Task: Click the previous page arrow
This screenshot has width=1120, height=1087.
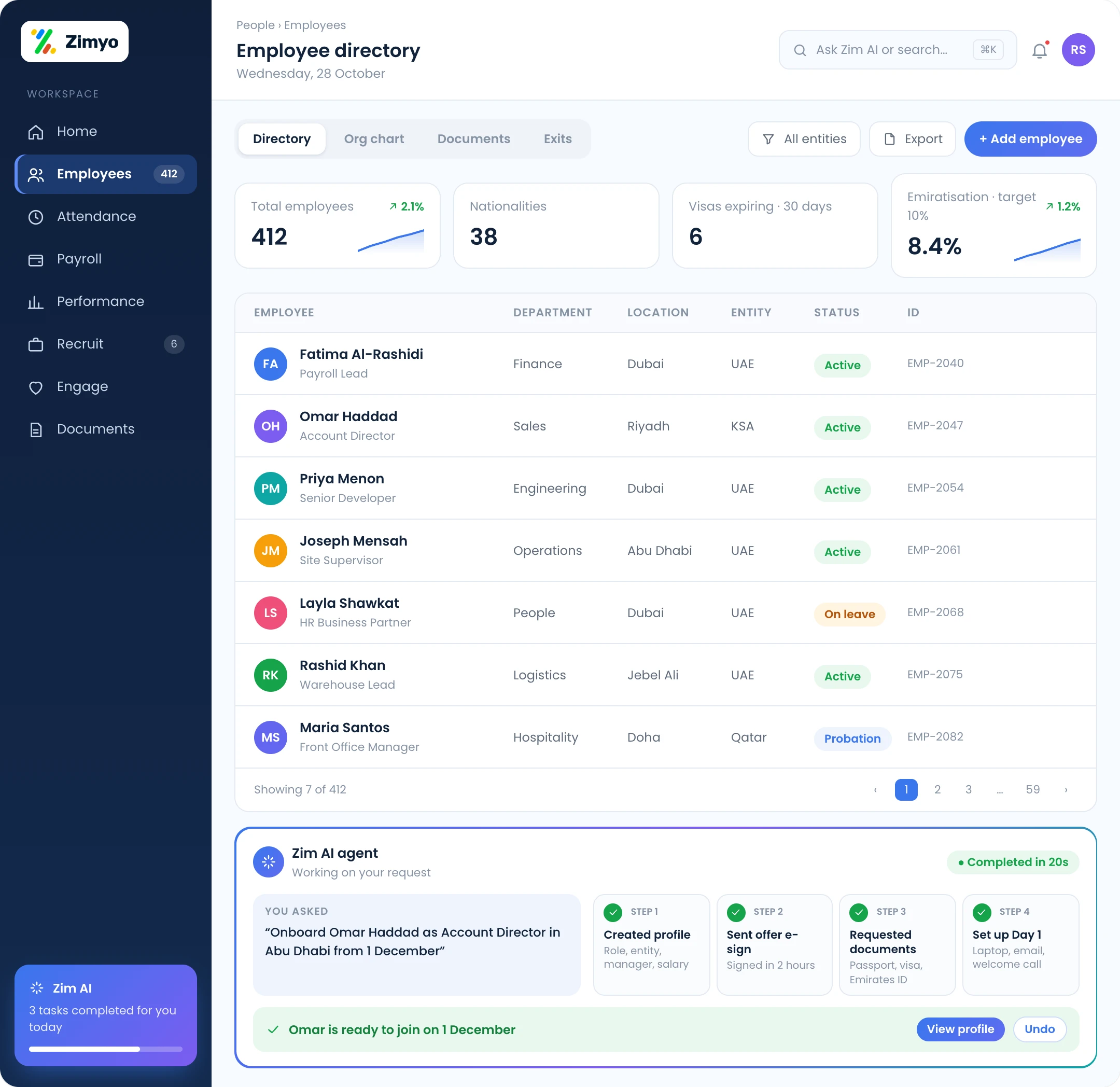Action: 875,790
